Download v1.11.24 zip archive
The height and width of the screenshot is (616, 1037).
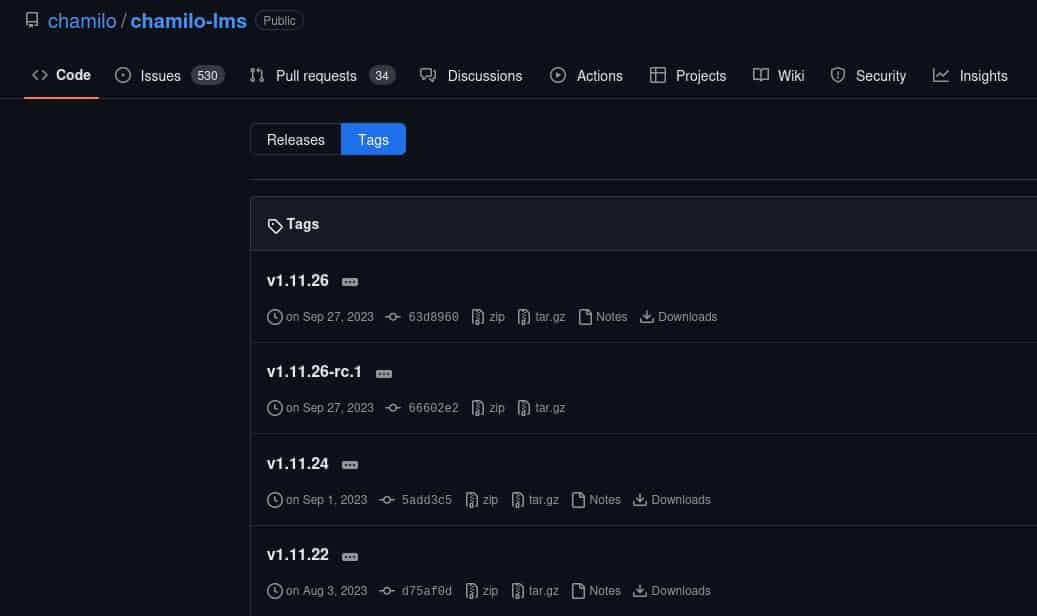(x=481, y=500)
